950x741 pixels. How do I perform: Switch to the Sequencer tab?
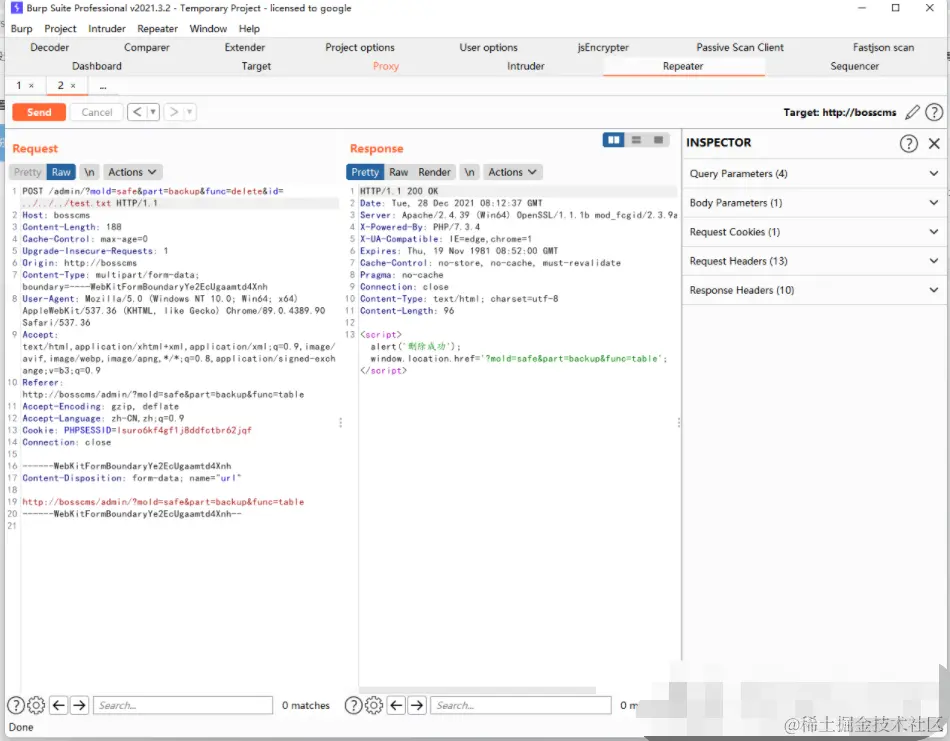pos(854,66)
